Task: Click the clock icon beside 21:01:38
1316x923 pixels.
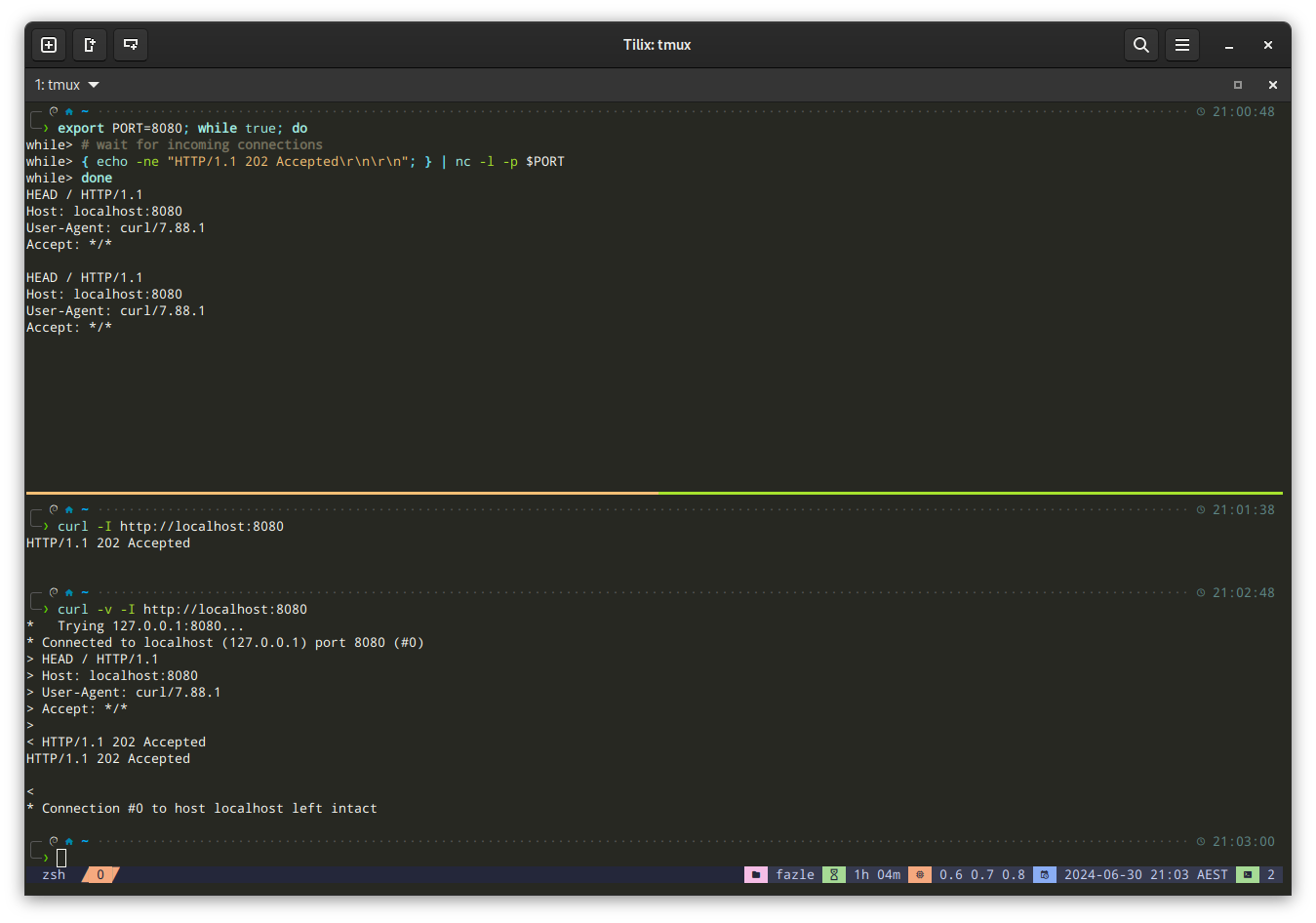Action: tap(1201, 509)
